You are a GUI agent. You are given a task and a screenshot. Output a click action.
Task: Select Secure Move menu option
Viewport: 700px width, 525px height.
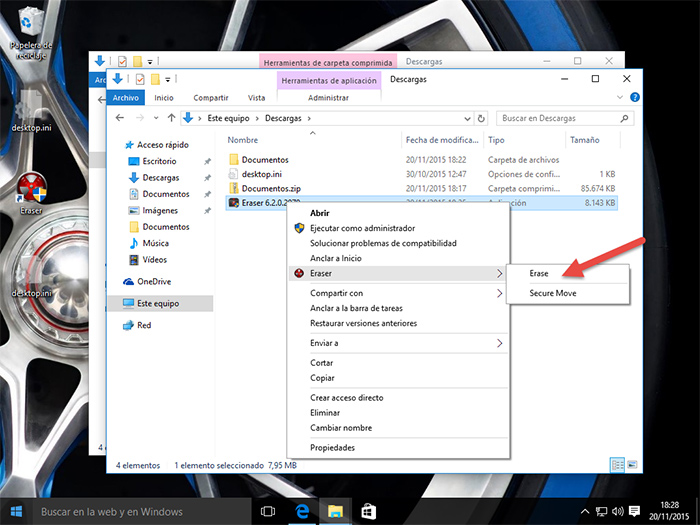(x=552, y=293)
